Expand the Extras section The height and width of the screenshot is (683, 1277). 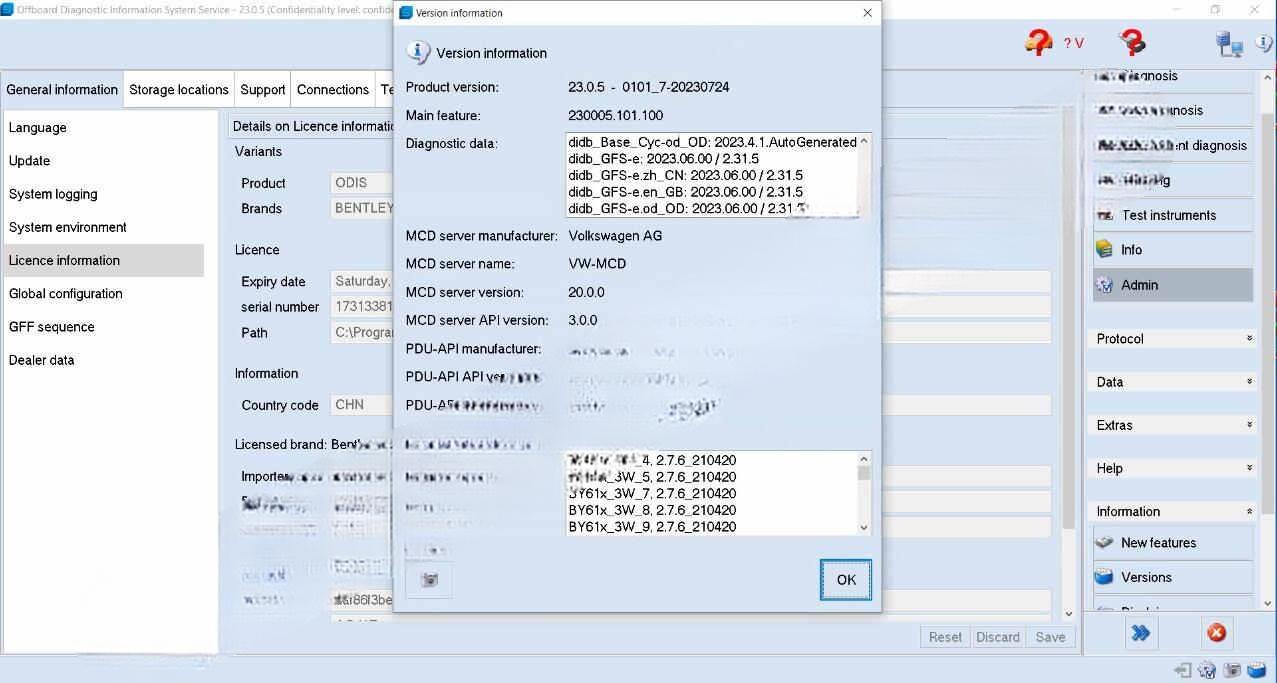1173,425
